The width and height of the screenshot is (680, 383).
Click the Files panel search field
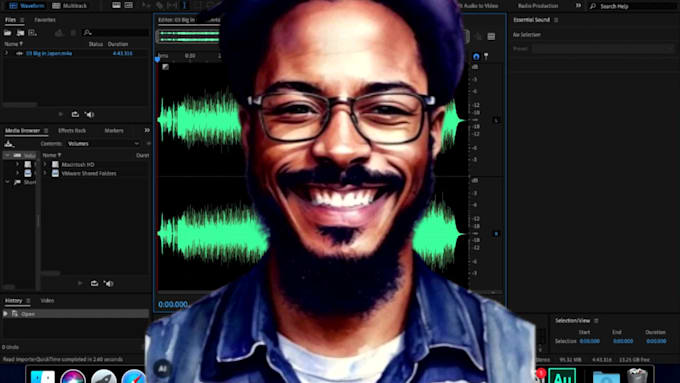(115, 33)
